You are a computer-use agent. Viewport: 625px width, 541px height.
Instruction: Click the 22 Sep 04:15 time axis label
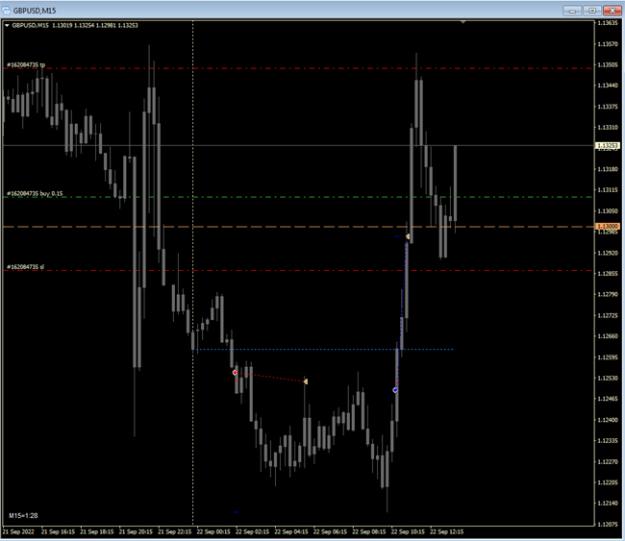[291, 531]
